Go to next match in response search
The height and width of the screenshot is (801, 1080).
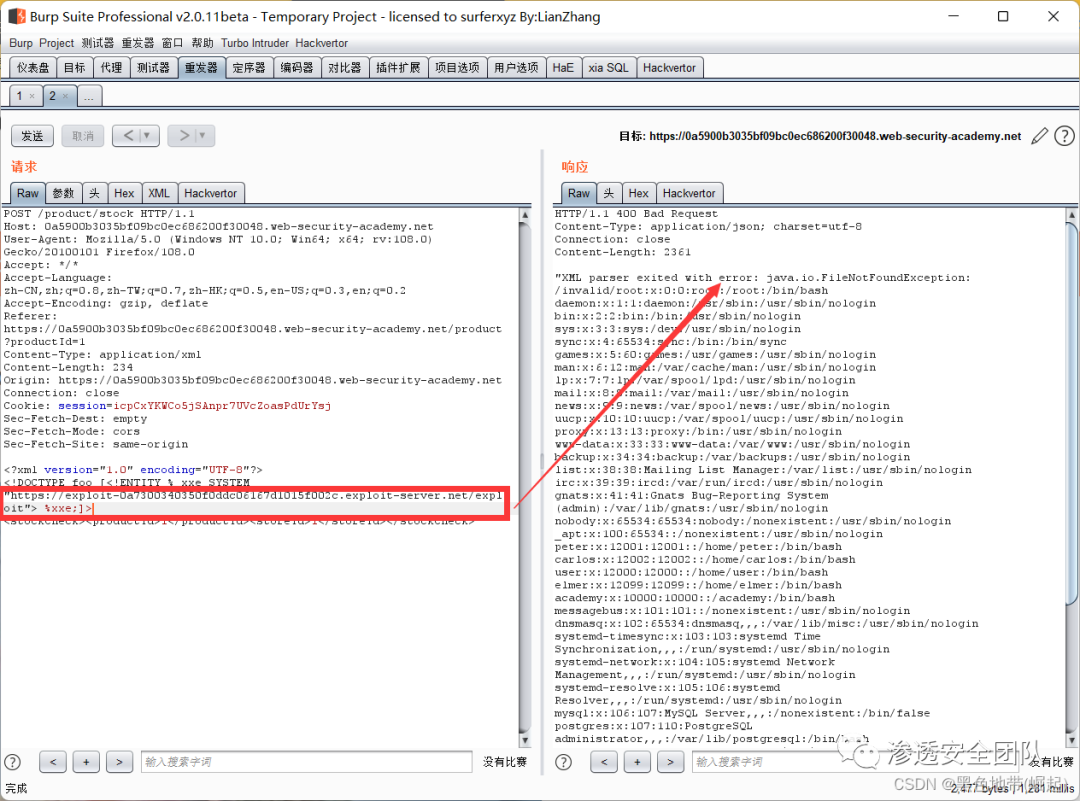tap(670, 762)
